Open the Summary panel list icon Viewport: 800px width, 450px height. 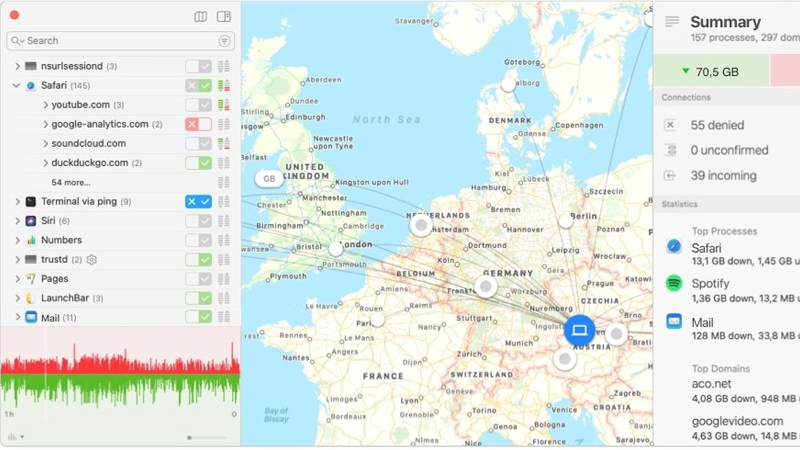pyautogui.click(x=672, y=22)
